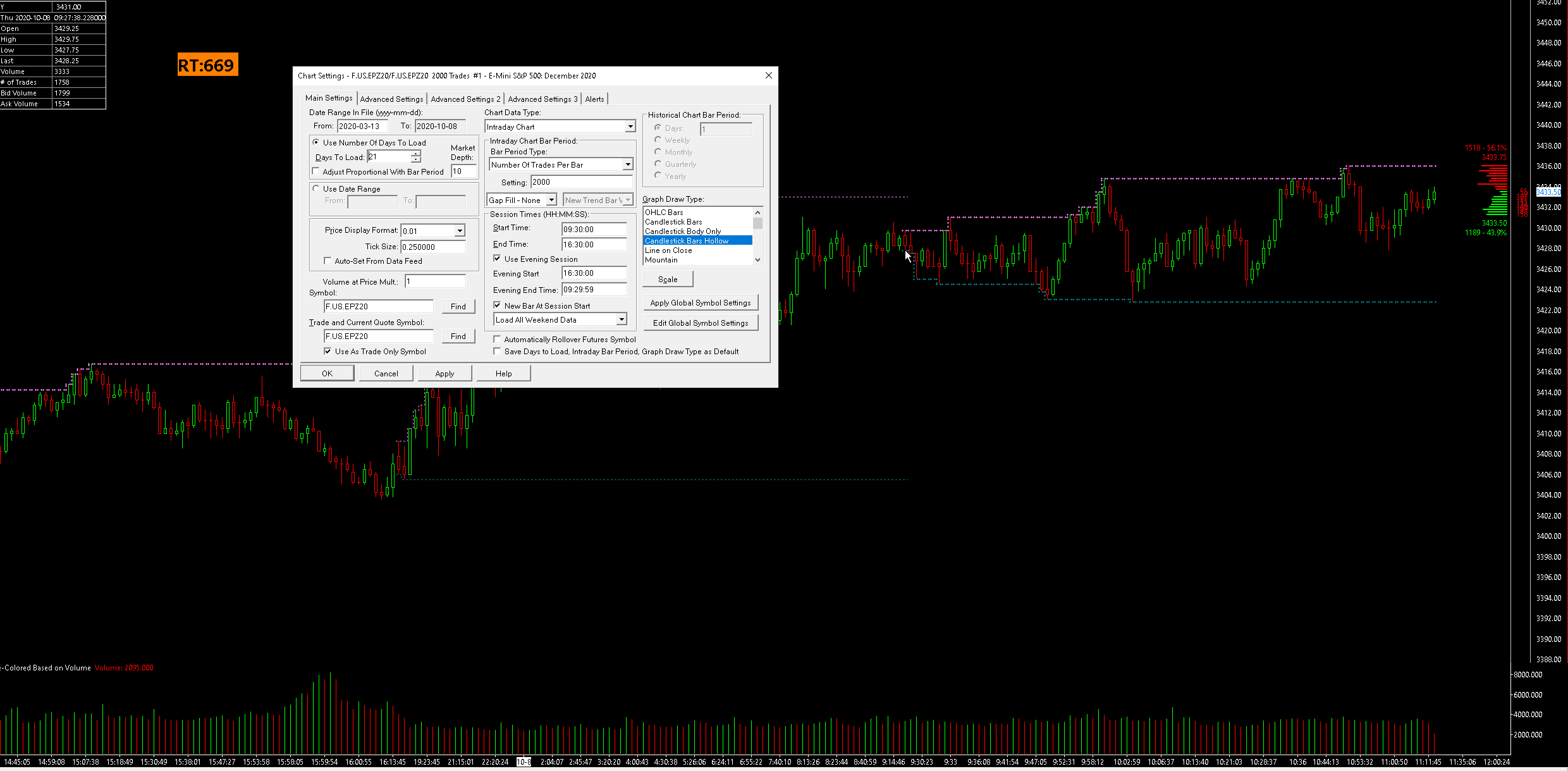This screenshot has height=771, width=1568.
Task: Toggle Use Evening Session checkbox
Action: 497,259
